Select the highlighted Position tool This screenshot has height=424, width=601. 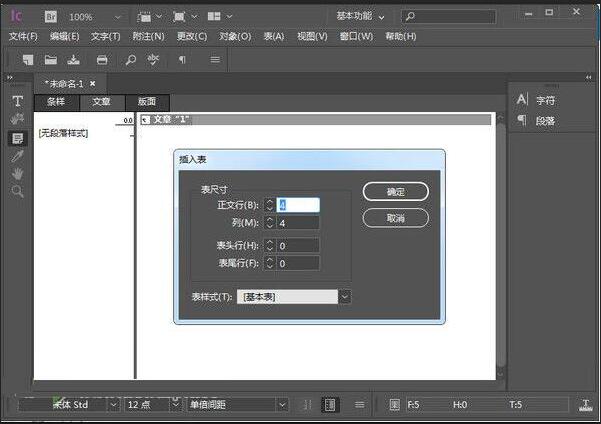pyautogui.click(x=17, y=138)
